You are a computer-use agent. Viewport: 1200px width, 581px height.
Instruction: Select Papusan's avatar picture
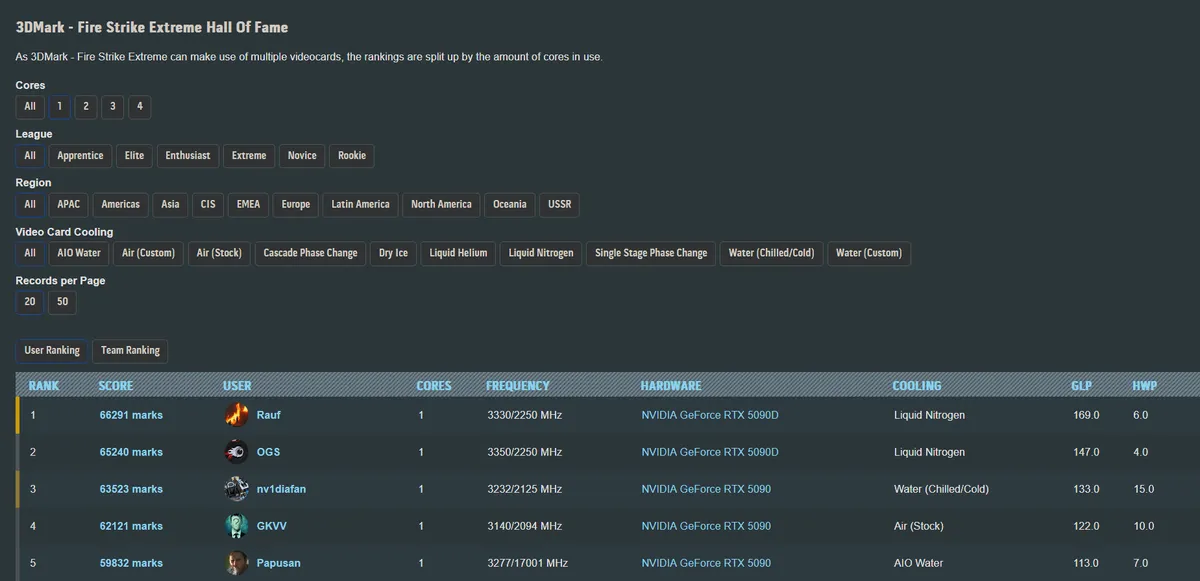(x=236, y=563)
